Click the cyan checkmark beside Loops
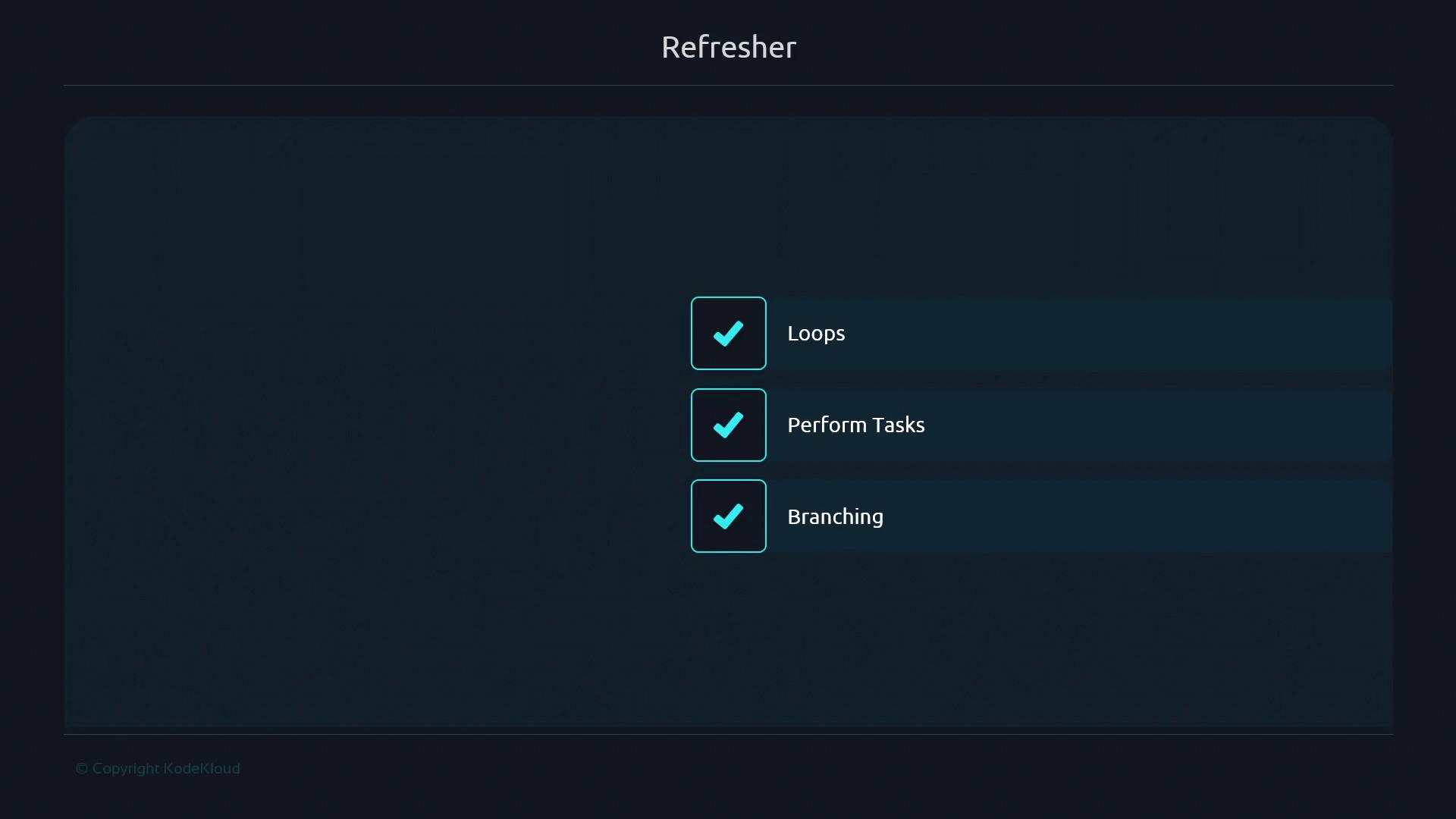 click(728, 334)
